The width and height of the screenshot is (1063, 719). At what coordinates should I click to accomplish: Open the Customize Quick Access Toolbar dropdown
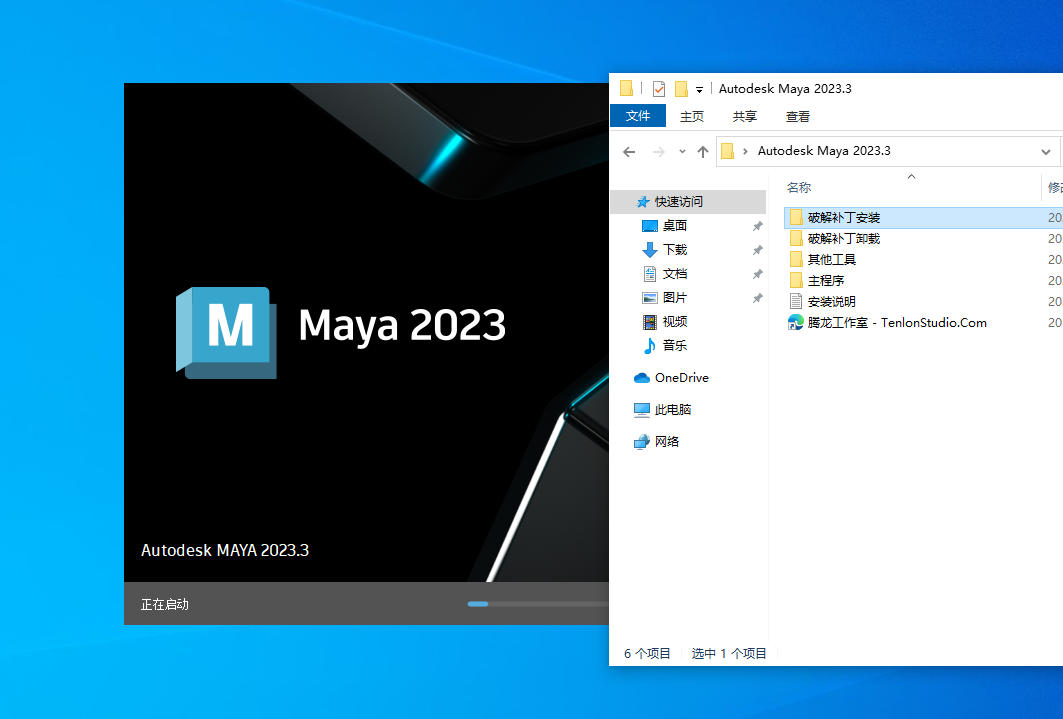point(699,89)
